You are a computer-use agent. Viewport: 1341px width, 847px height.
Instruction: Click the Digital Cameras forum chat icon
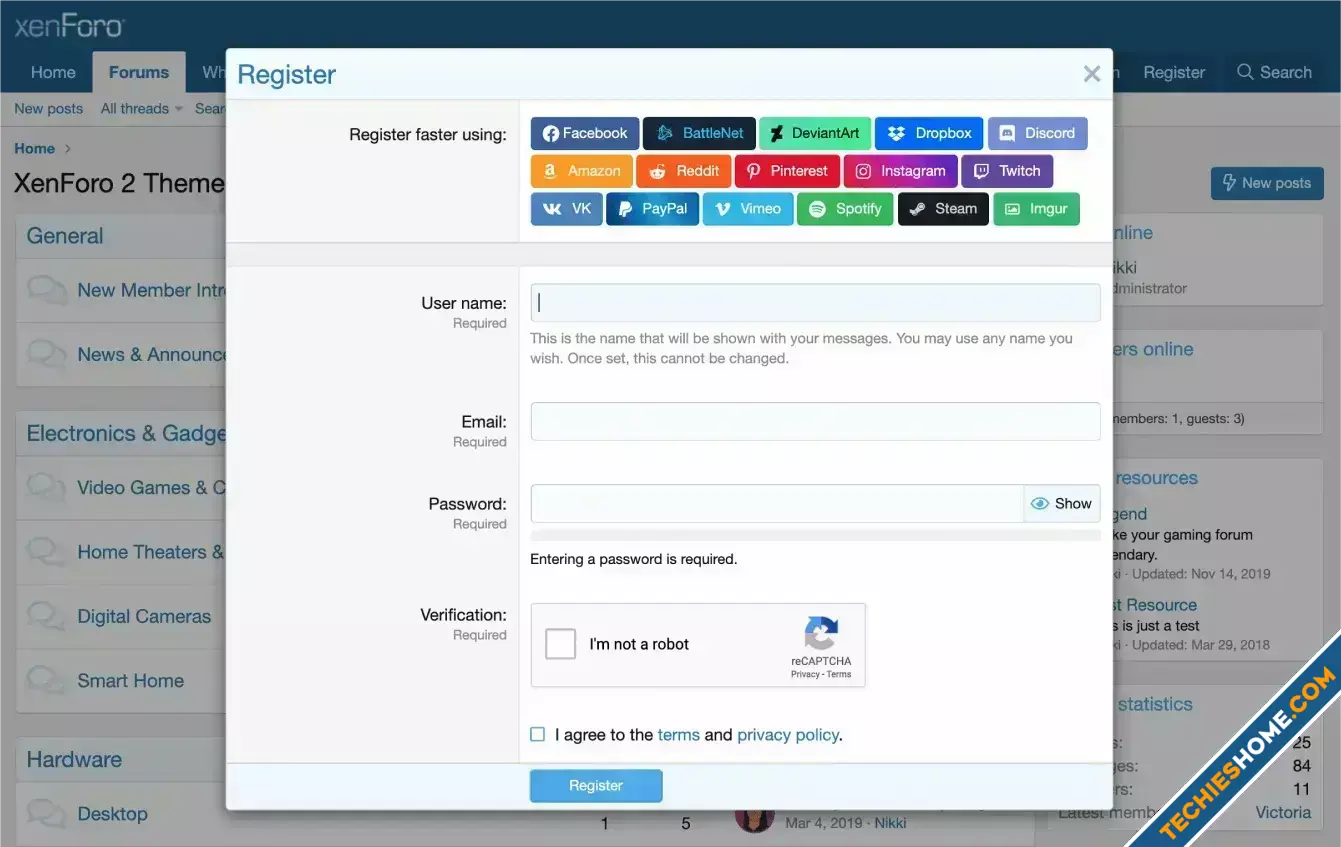(47, 616)
